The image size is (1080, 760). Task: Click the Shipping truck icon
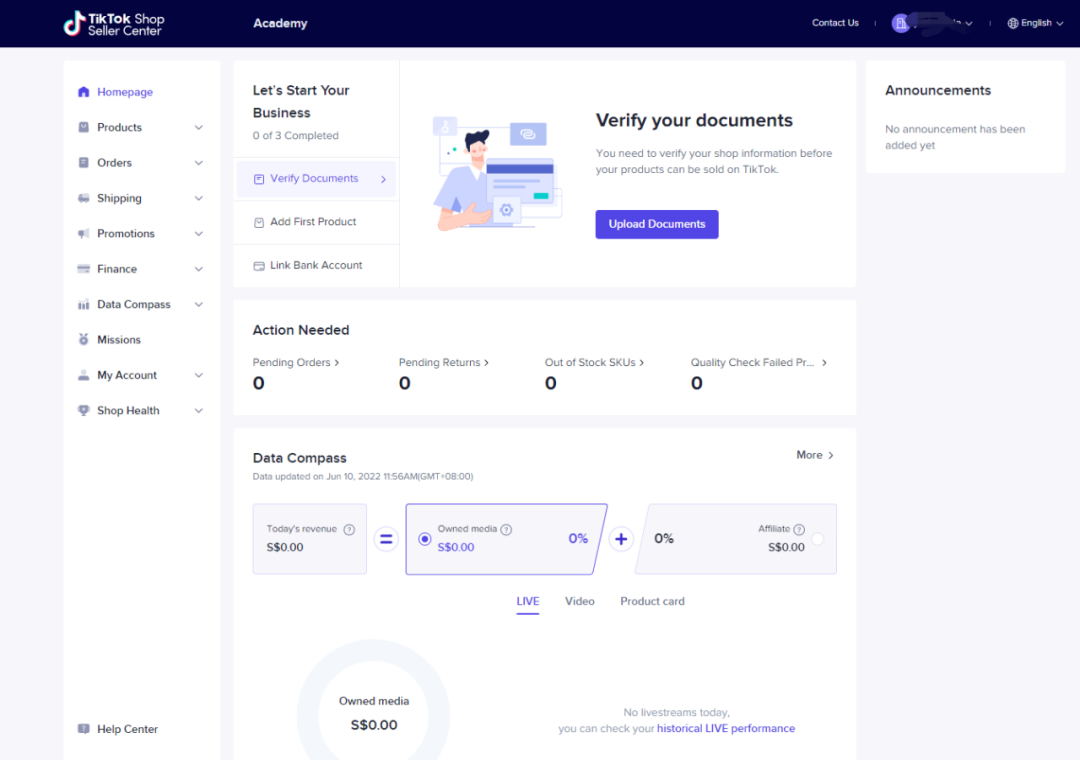coord(83,198)
